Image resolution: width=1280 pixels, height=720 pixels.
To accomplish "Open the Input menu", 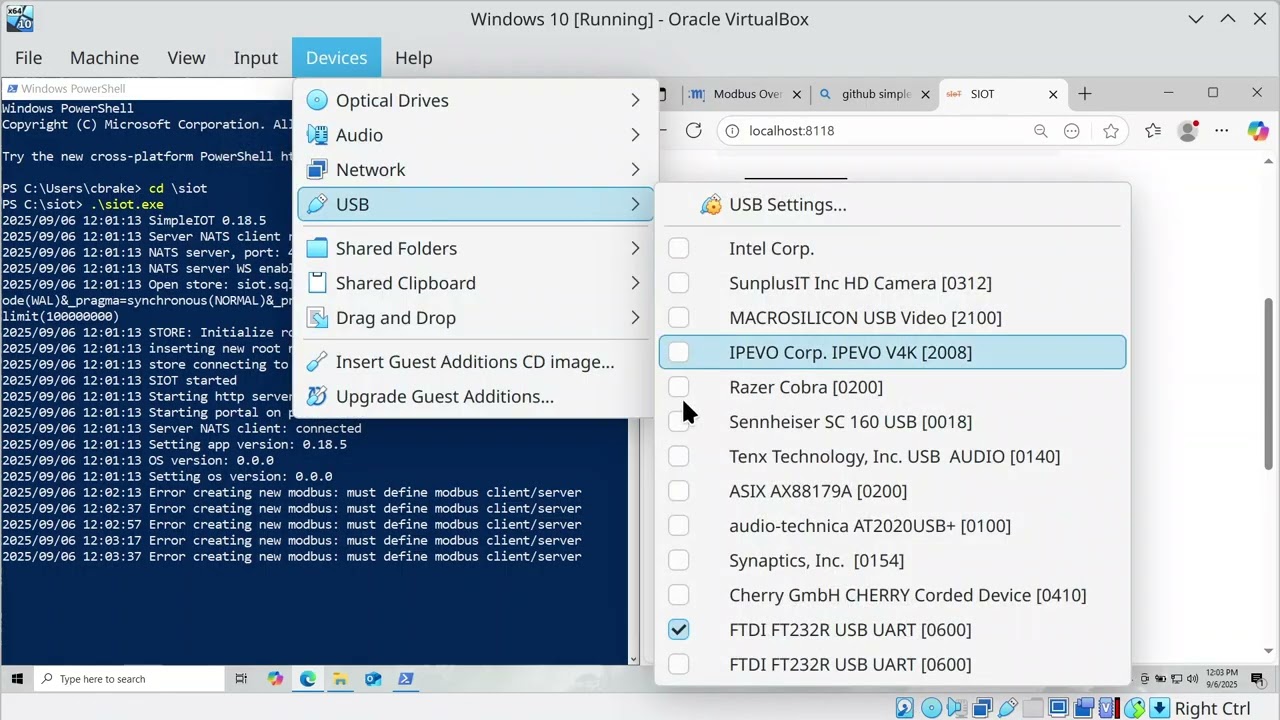I will 255,58.
